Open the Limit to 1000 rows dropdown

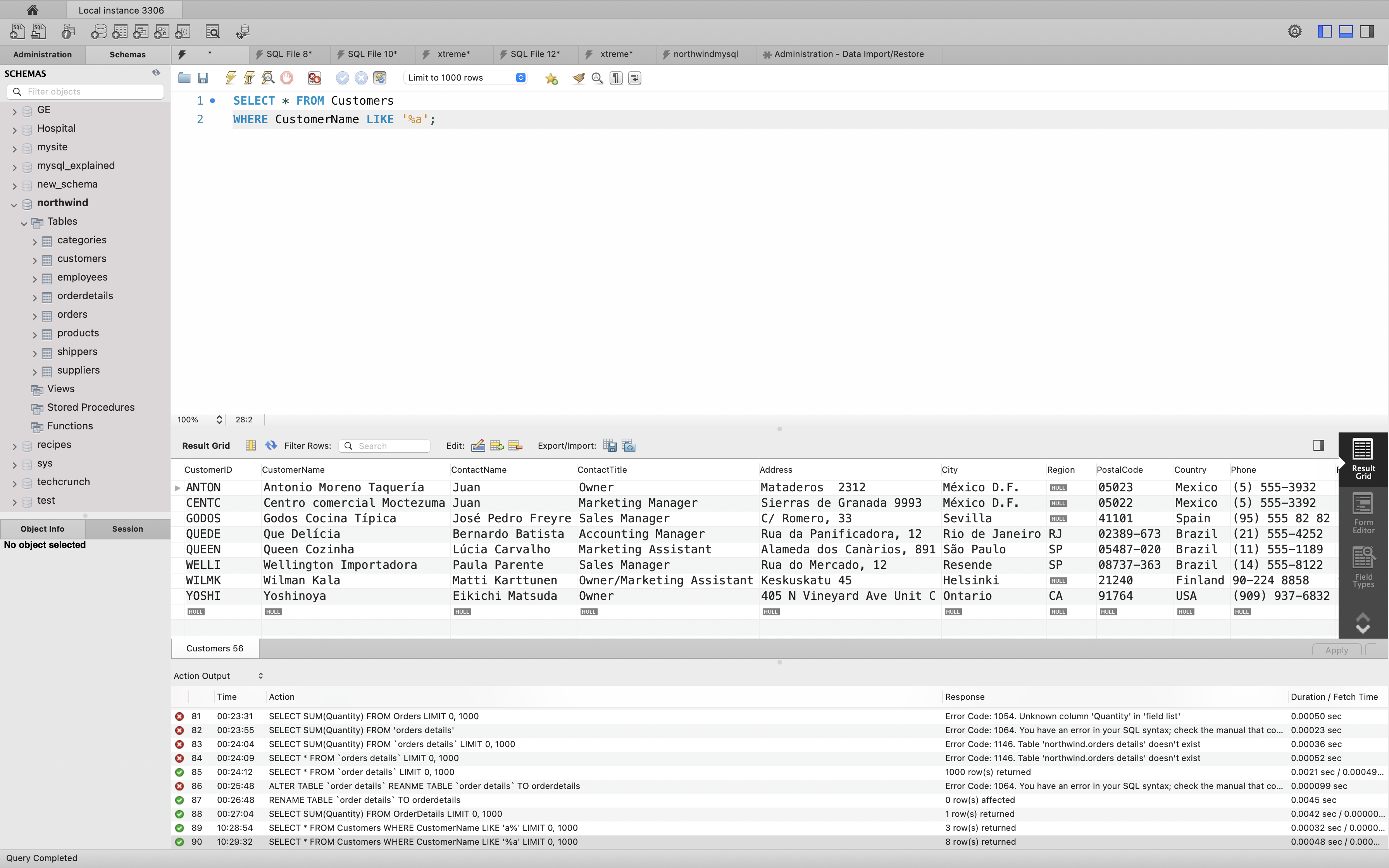click(465, 77)
